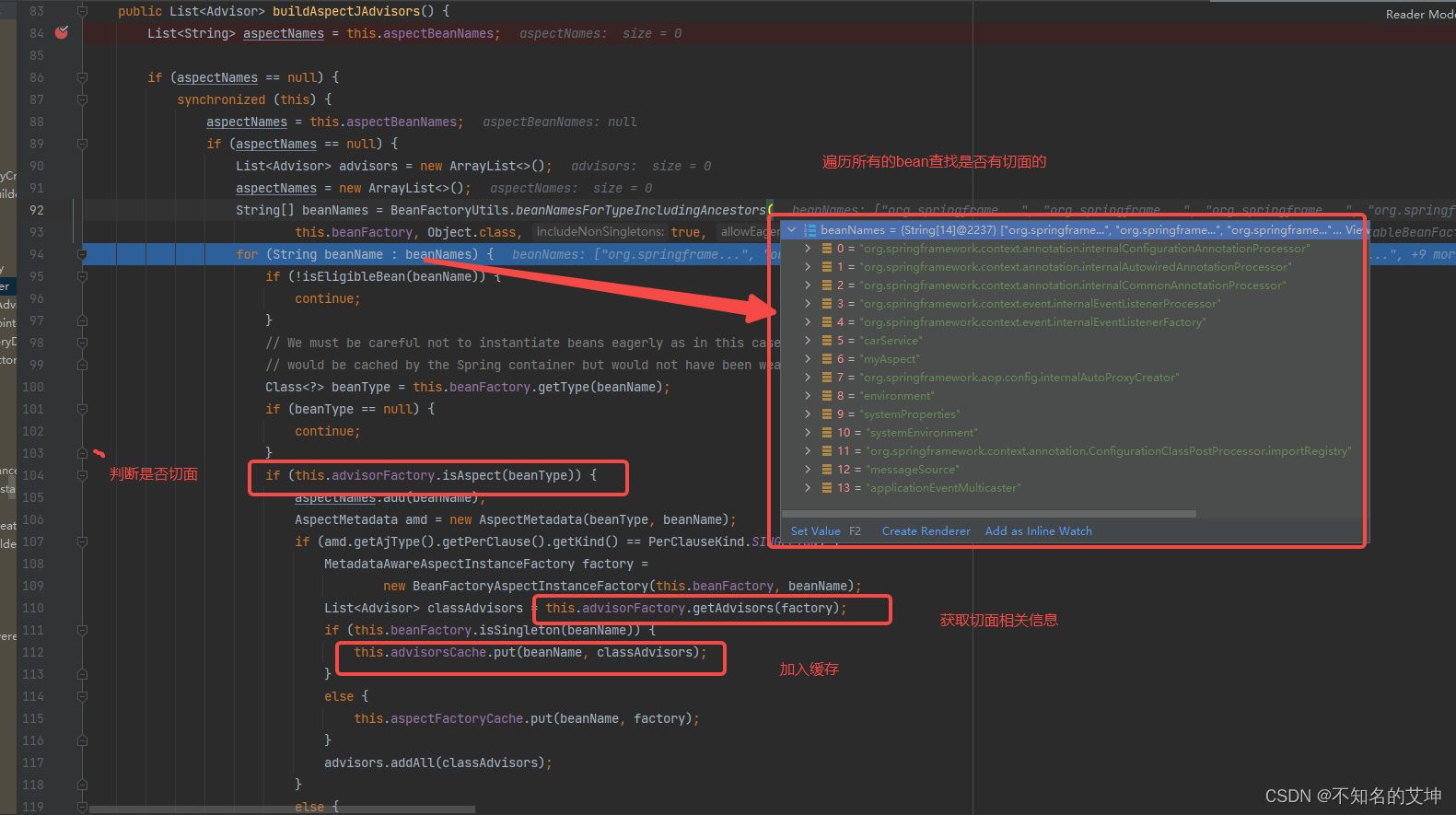This screenshot has height=815, width=1456.
Task: Expand element 13 applicationEventMulticaster chevron
Action: click(x=808, y=488)
